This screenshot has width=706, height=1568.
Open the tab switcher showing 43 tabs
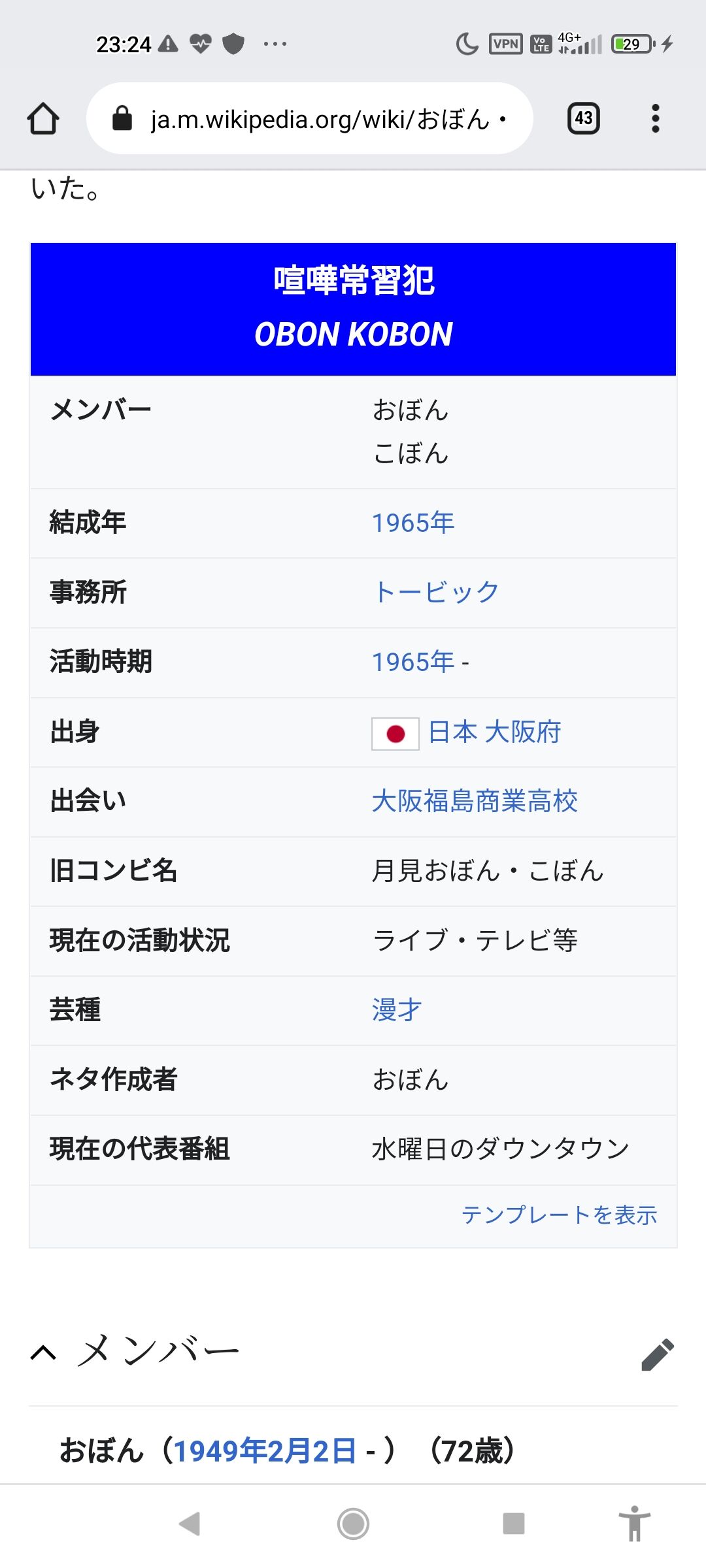pos(583,118)
